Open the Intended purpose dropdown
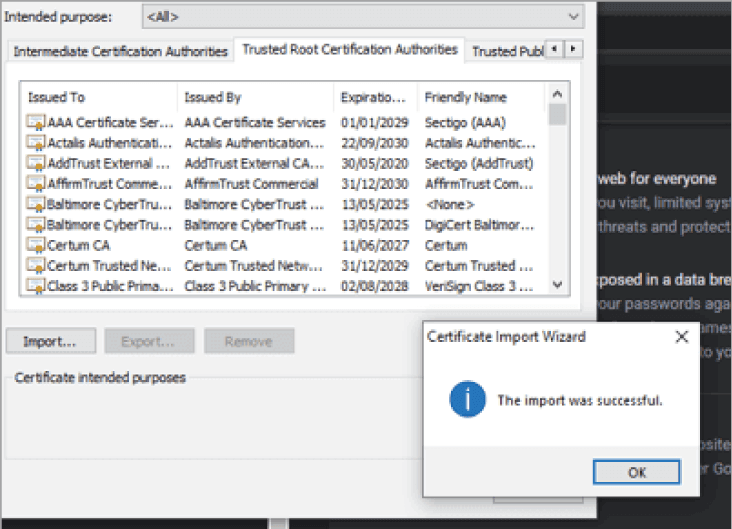This screenshot has height=529, width=732. tap(363, 17)
